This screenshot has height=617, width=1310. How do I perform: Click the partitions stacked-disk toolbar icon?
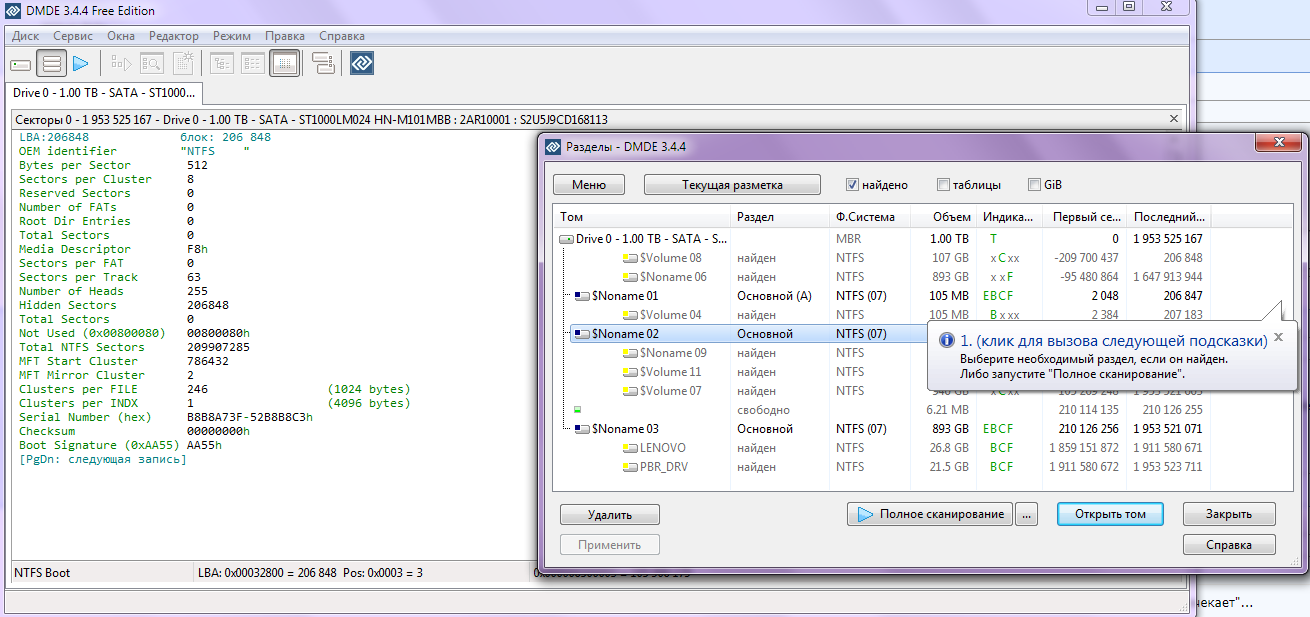(x=52, y=64)
